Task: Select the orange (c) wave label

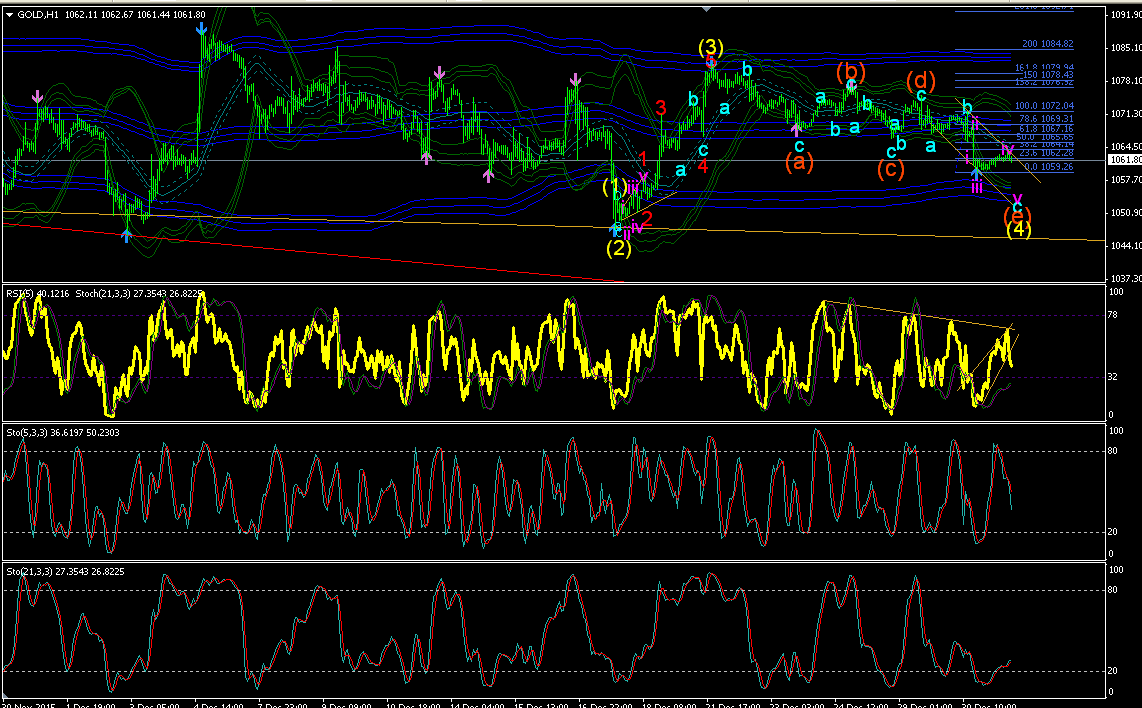Action: [891, 169]
